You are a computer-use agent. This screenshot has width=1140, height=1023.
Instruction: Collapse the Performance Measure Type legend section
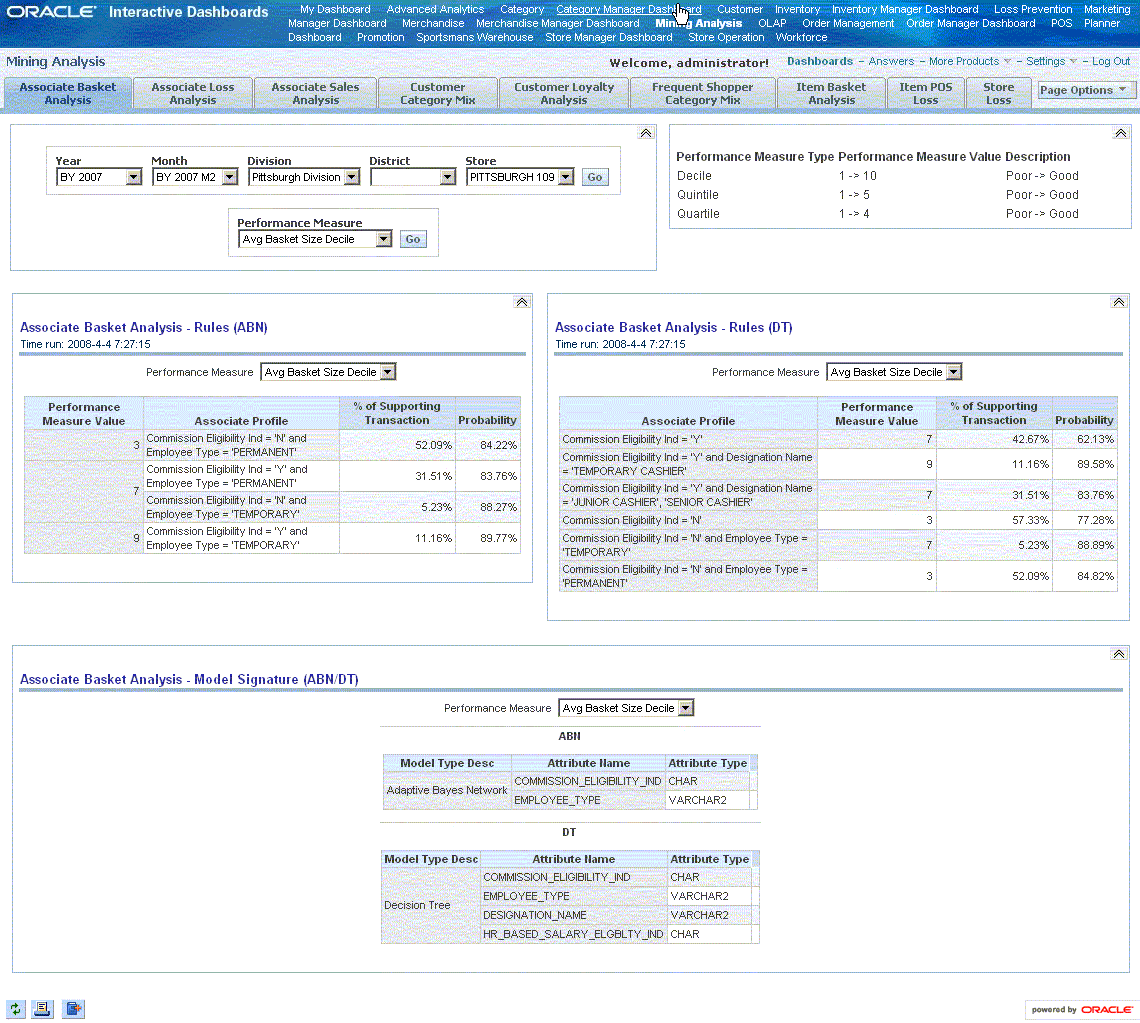pos(1120,133)
